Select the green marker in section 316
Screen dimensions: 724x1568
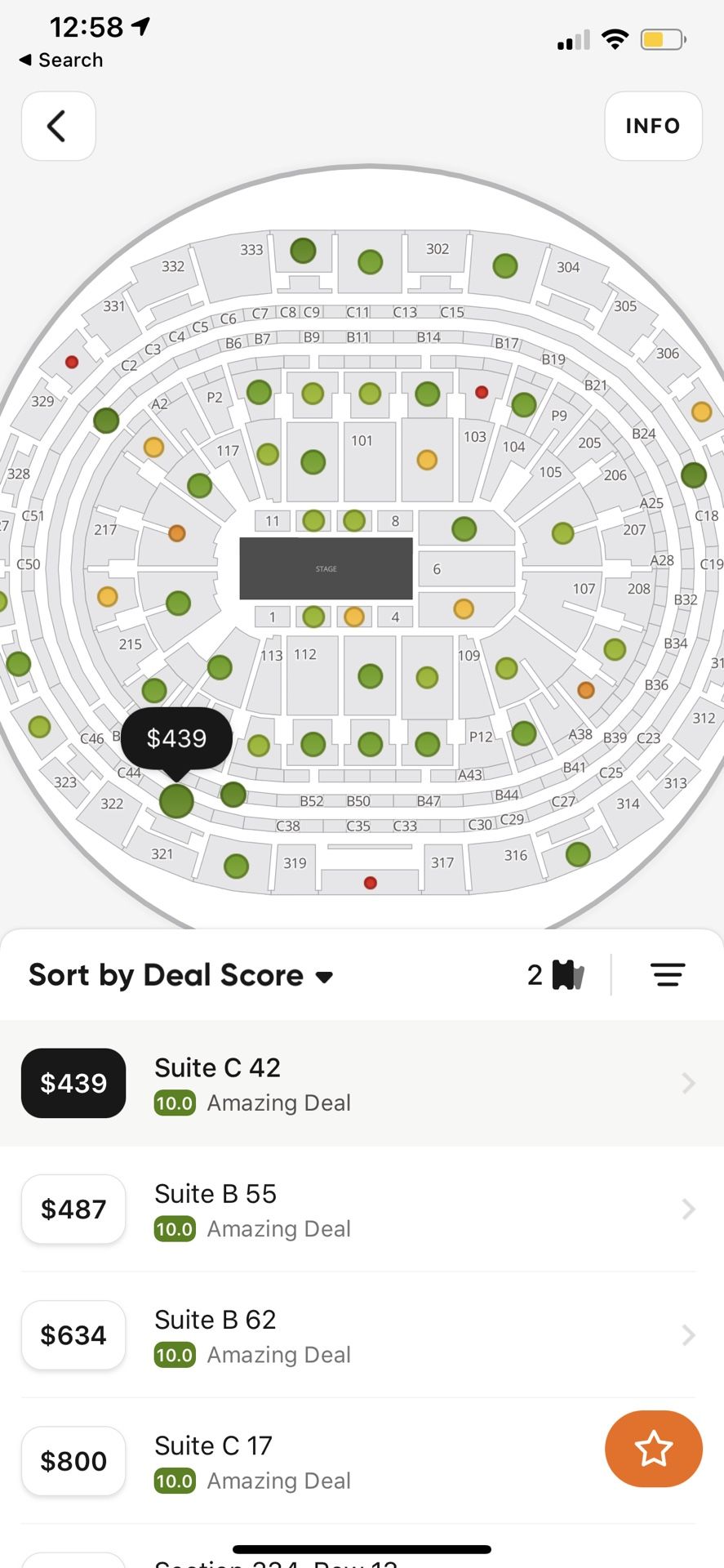577,853
